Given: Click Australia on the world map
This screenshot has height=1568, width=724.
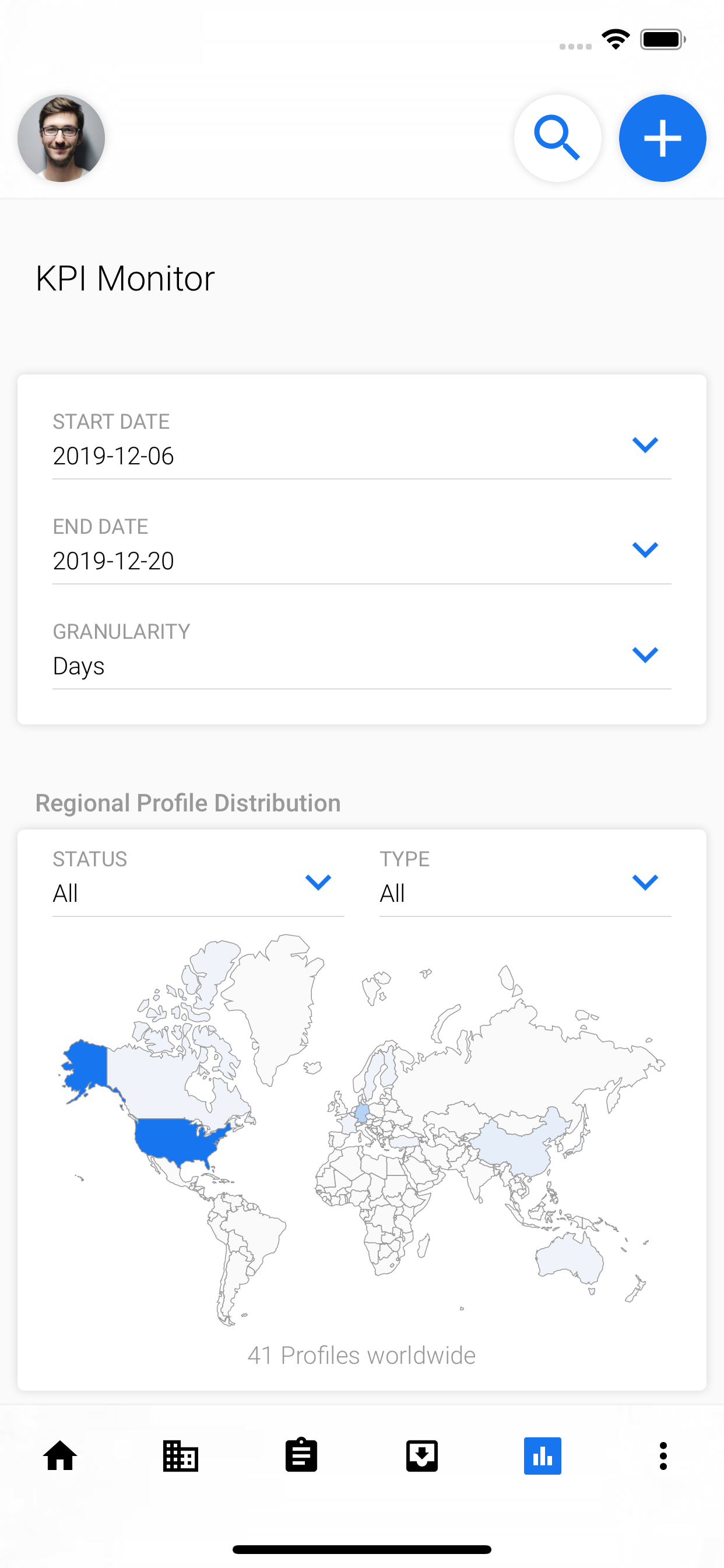Looking at the screenshot, I should click(570, 1258).
